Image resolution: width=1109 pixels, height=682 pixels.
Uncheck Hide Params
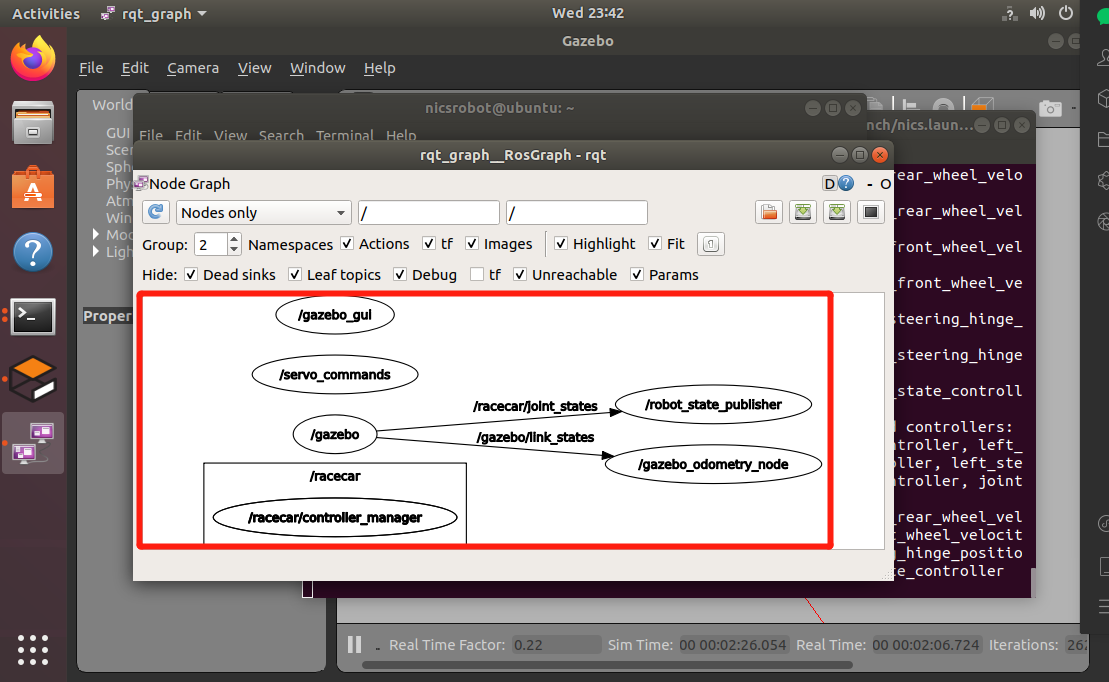click(637, 274)
